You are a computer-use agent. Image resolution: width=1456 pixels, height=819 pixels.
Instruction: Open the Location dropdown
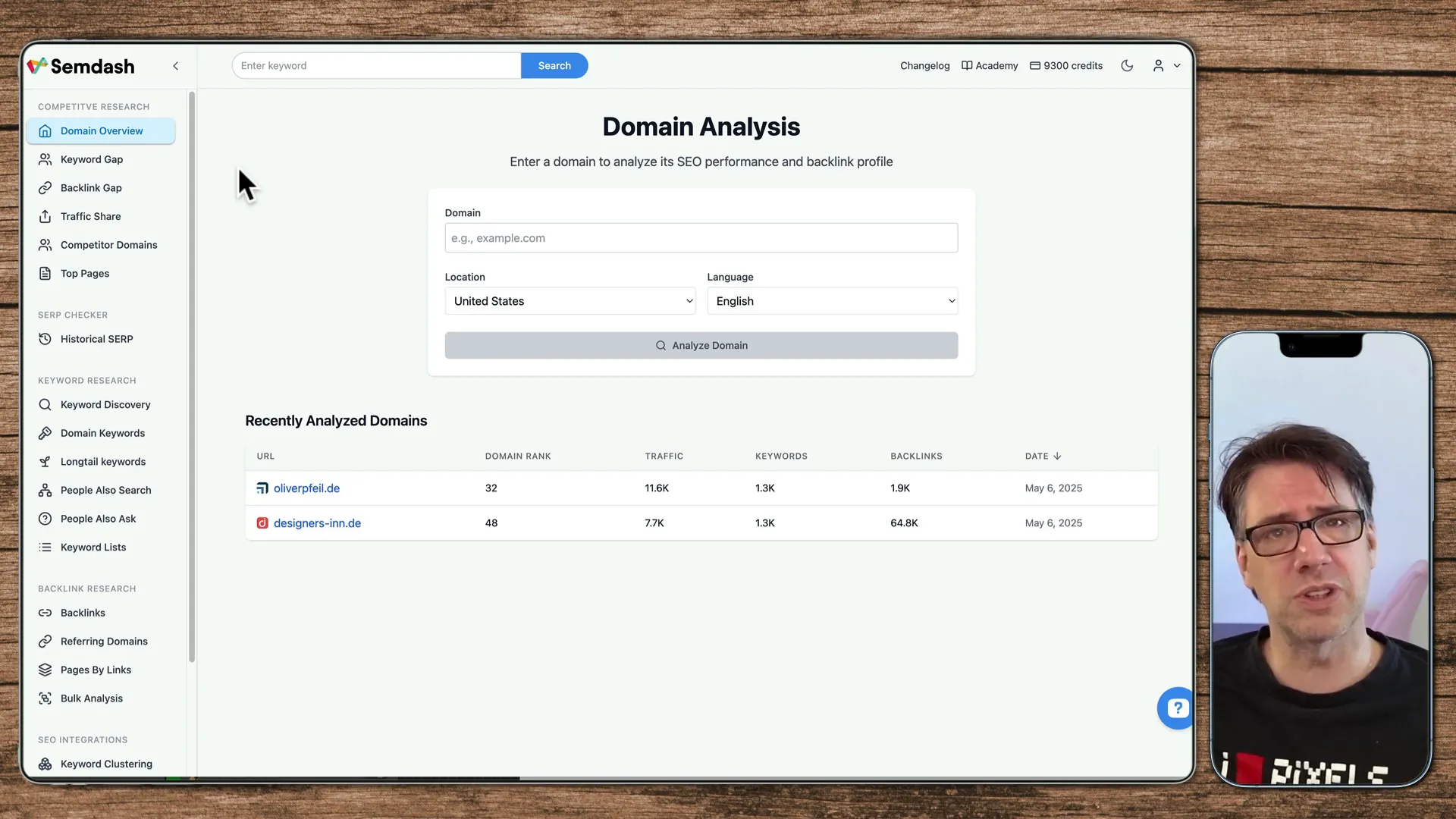coord(570,301)
